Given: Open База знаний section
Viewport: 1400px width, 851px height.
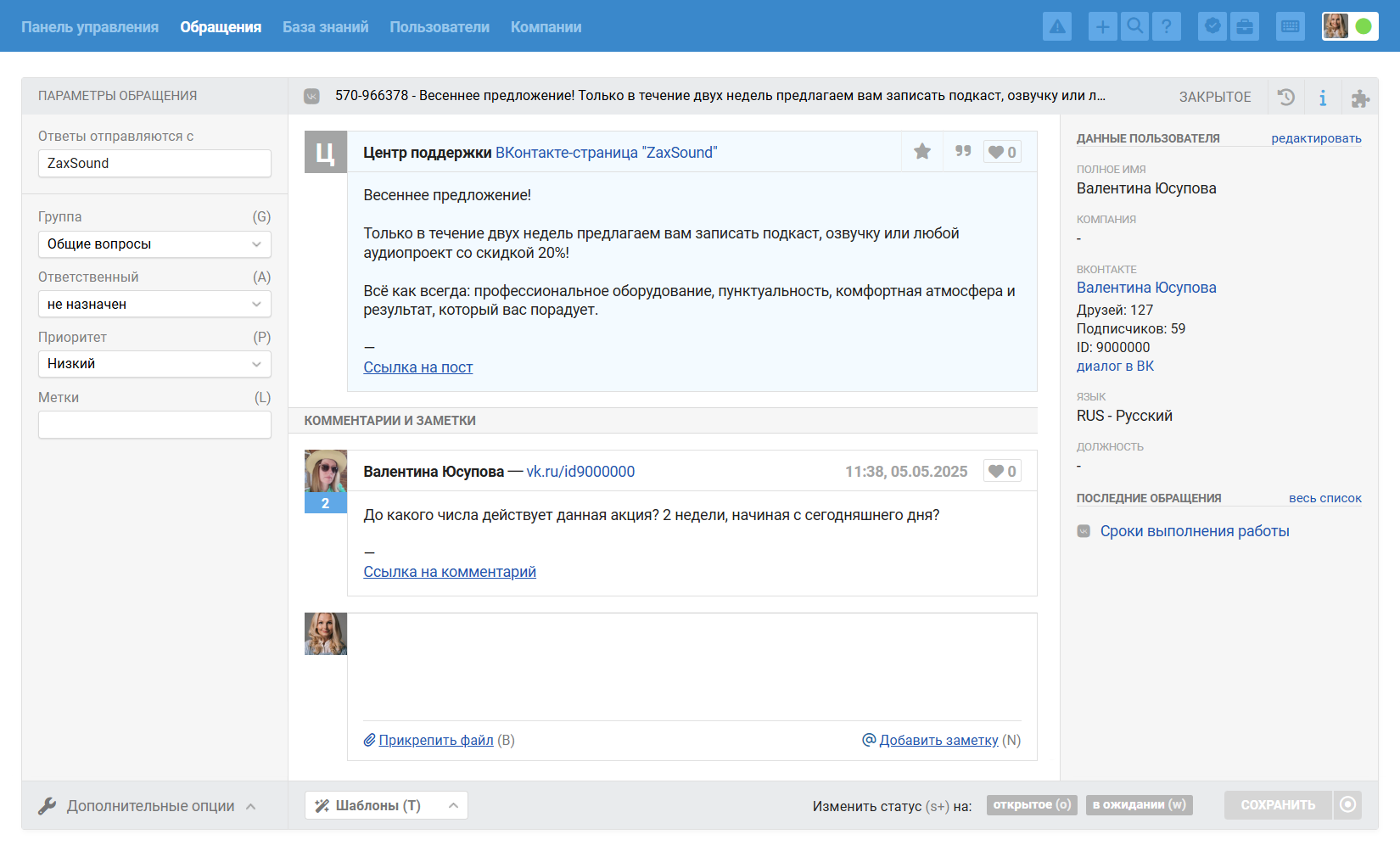Looking at the screenshot, I should click(326, 27).
